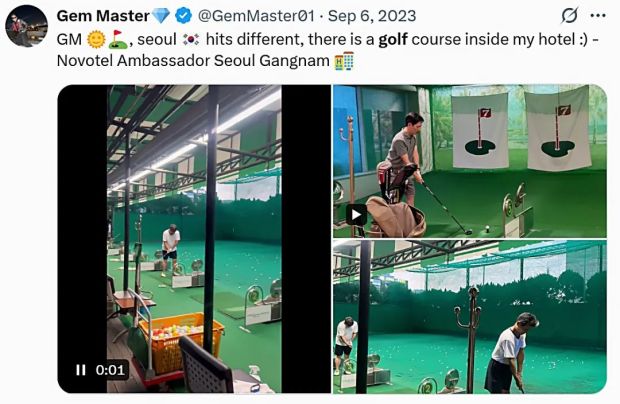
Task: Pause the playing golf range video
Action: tap(81, 370)
